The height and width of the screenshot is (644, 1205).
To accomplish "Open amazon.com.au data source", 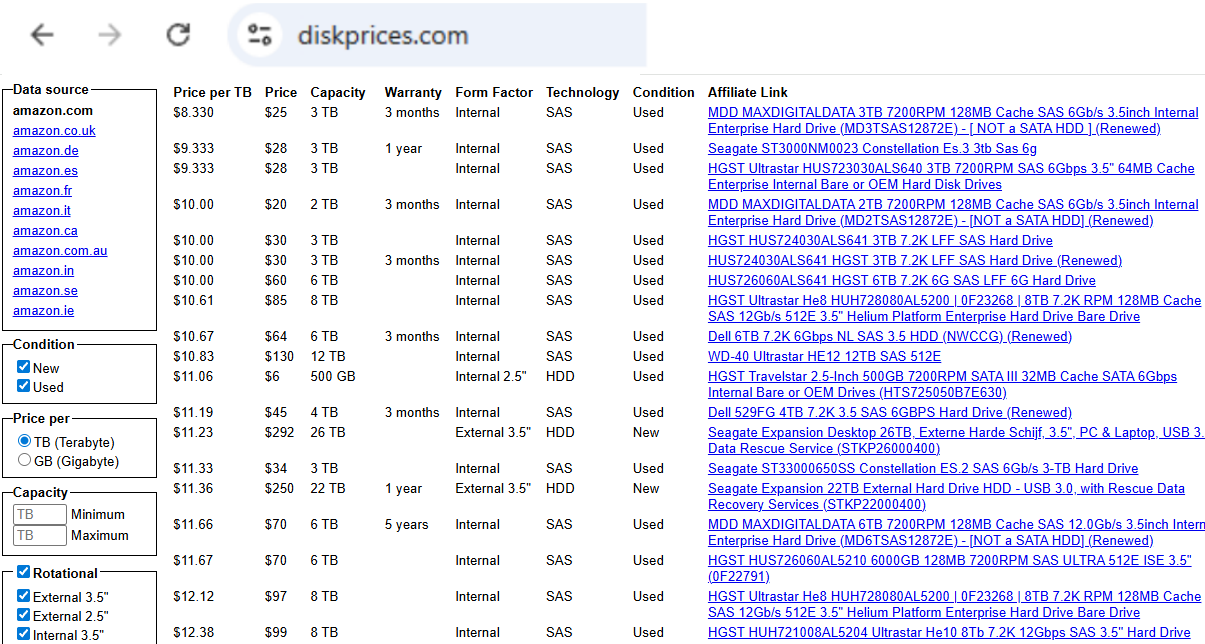I will click(60, 250).
